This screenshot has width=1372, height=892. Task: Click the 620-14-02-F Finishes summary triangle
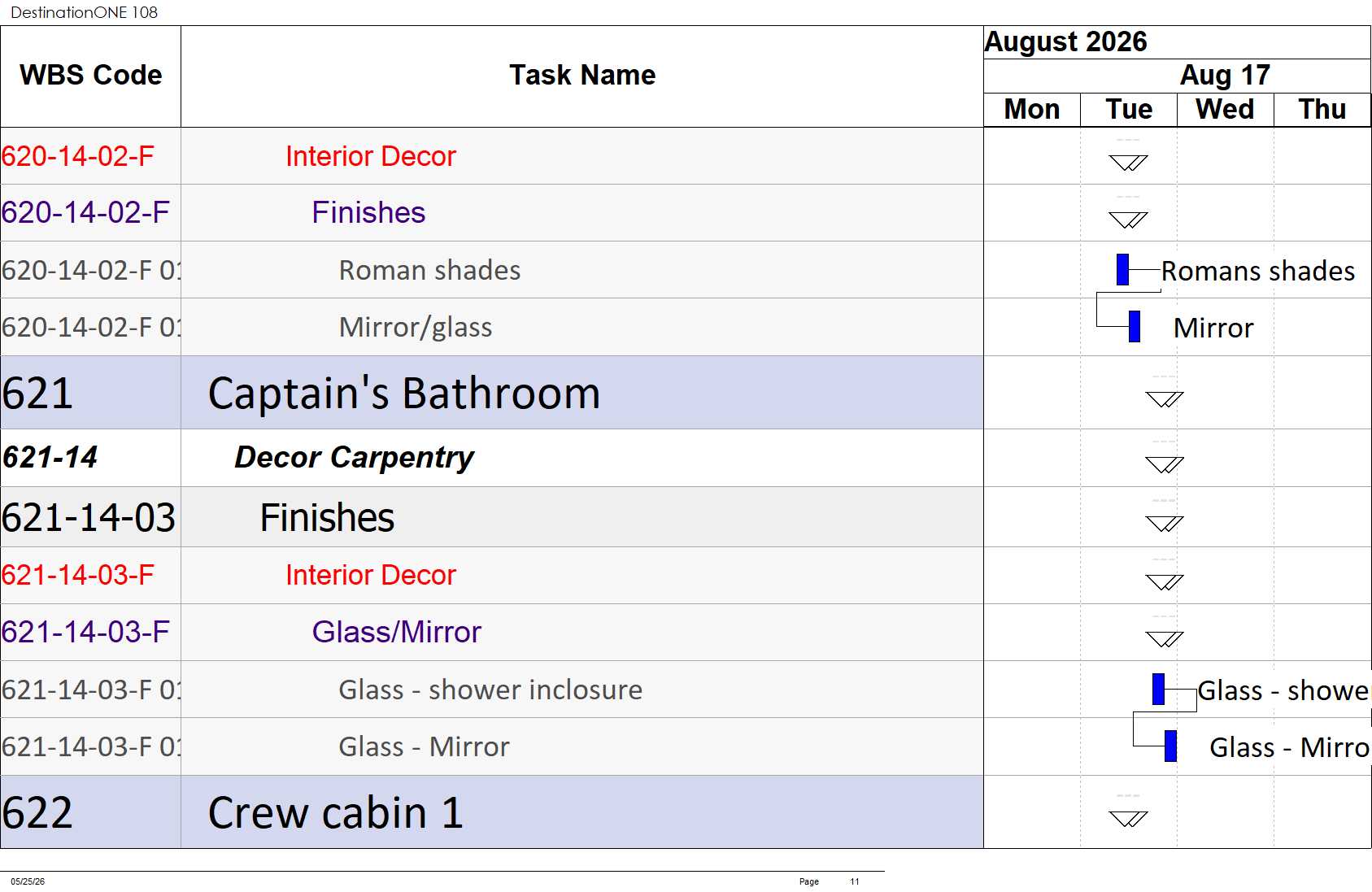point(1128,220)
